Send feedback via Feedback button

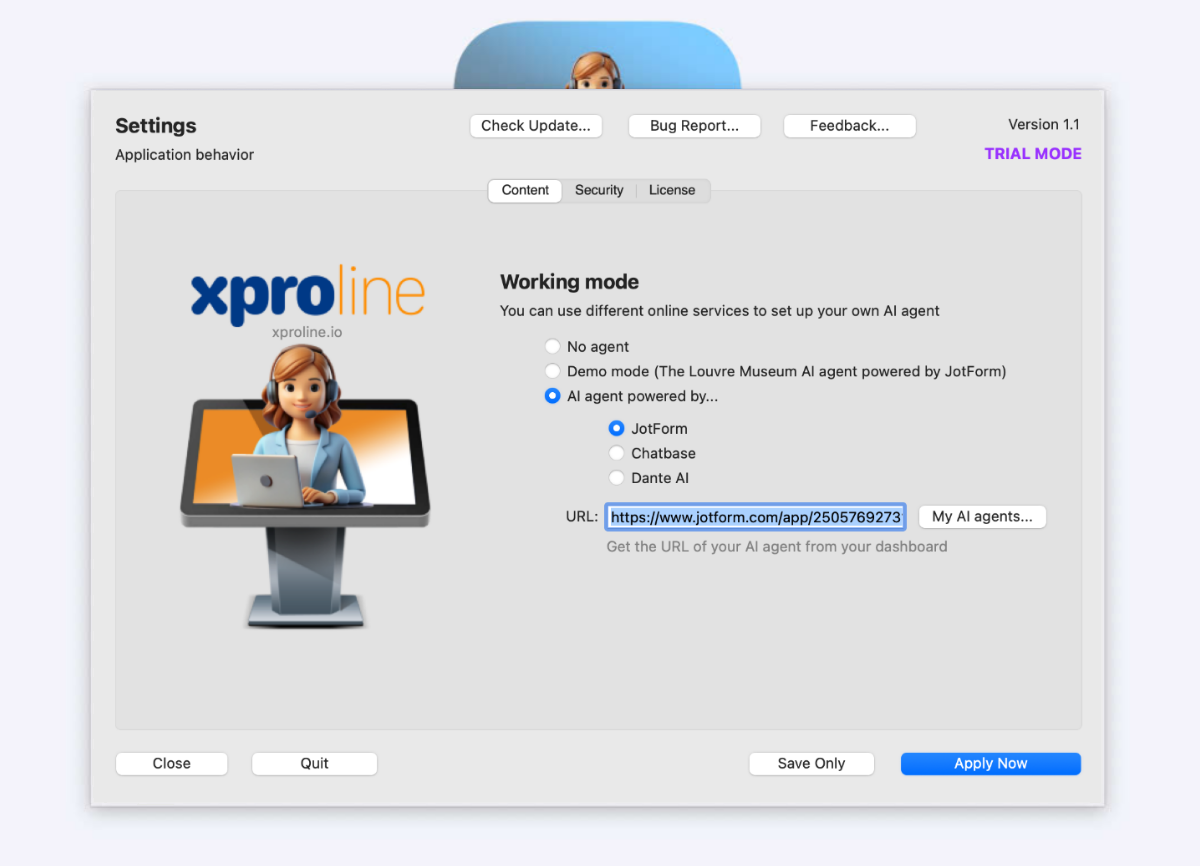pyautogui.click(x=849, y=126)
